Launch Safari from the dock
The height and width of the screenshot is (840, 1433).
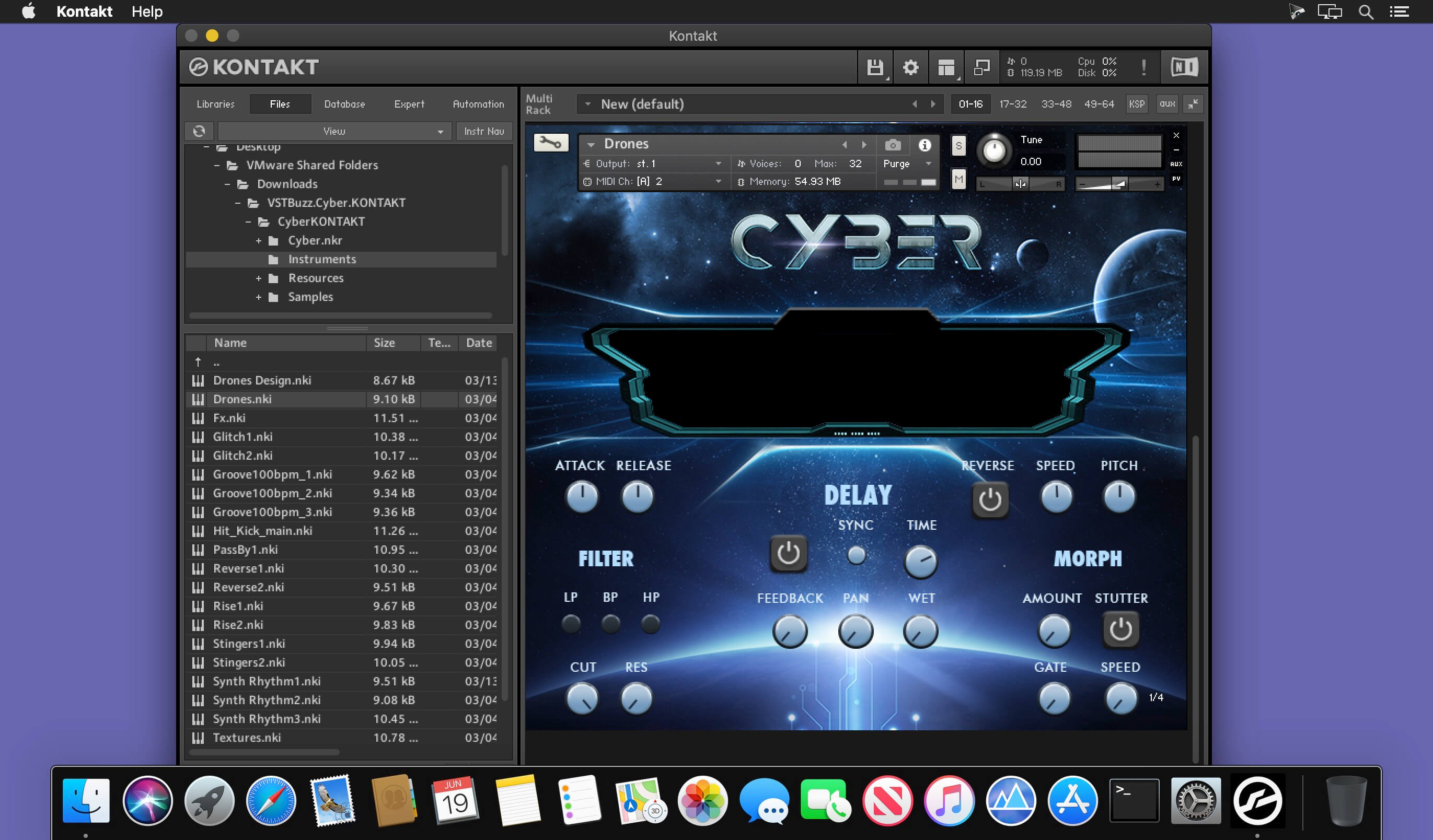click(271, 801)
